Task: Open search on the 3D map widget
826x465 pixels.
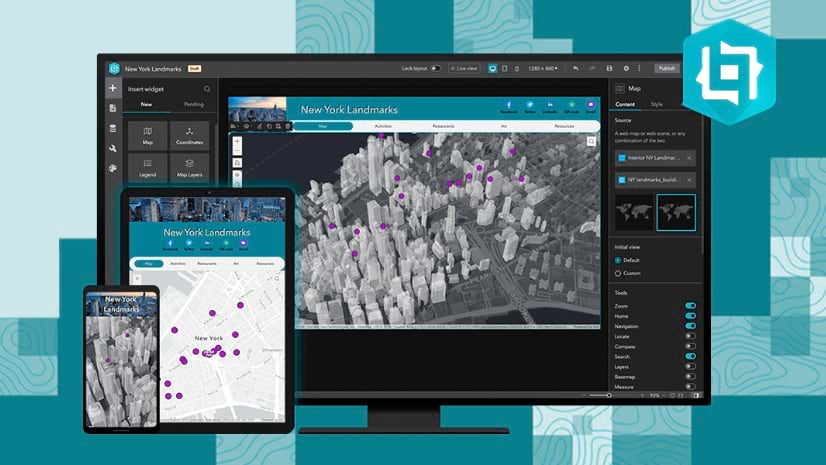Action: pyautogui.click(x=592, y=141)
